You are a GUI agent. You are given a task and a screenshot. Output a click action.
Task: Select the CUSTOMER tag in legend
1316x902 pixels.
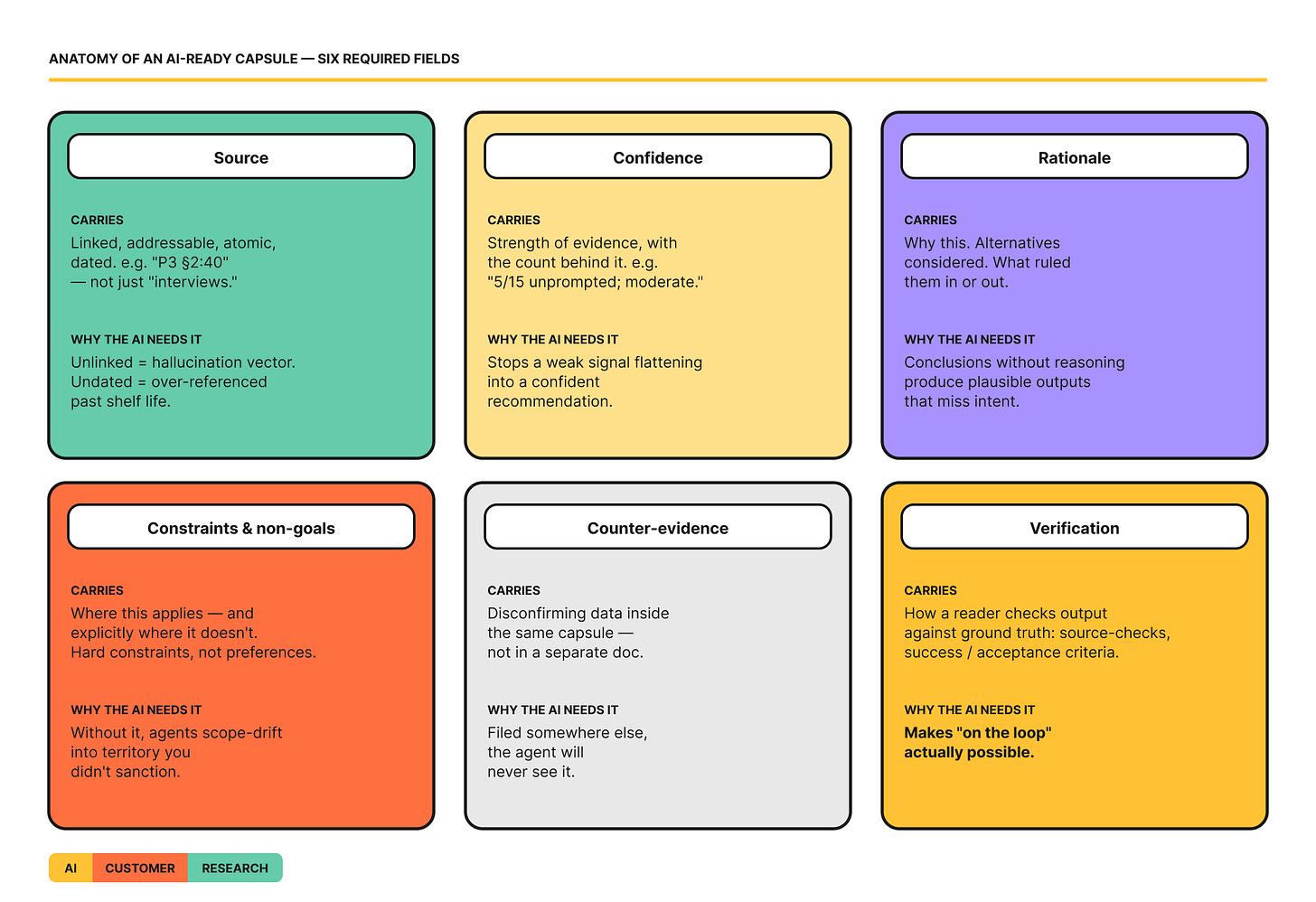click(140, 868)
